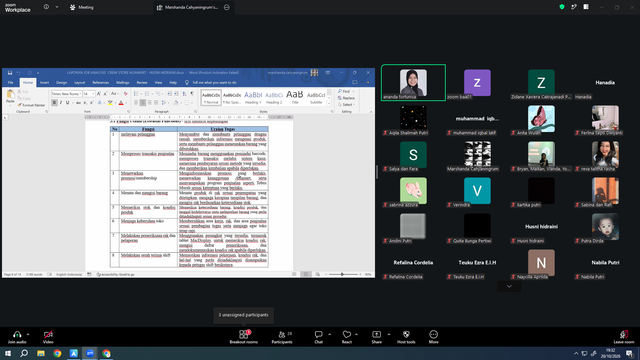The width and height of the screenshot is (640, 360).
Task: Expand audio options arrow beside Join audio
Action: pos(28,334)
